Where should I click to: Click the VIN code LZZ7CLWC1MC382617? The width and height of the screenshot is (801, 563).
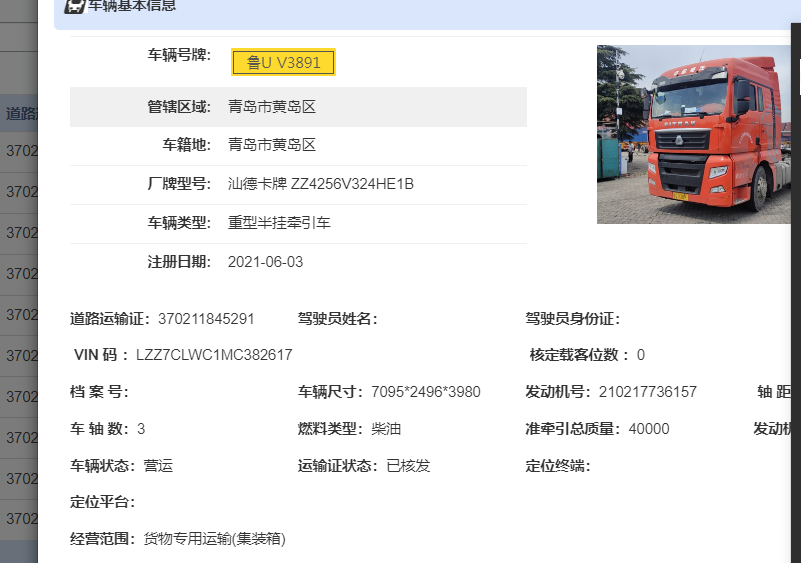click(214, 355)
